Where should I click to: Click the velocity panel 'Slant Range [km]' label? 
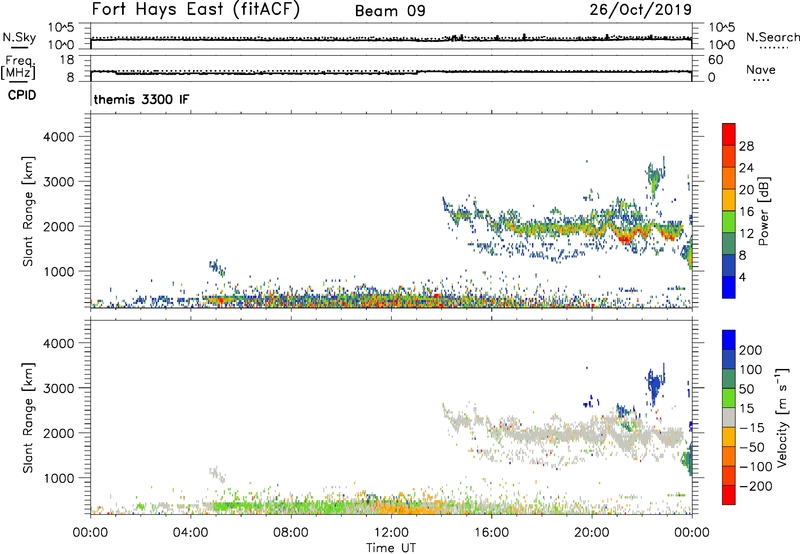point(28,418)
